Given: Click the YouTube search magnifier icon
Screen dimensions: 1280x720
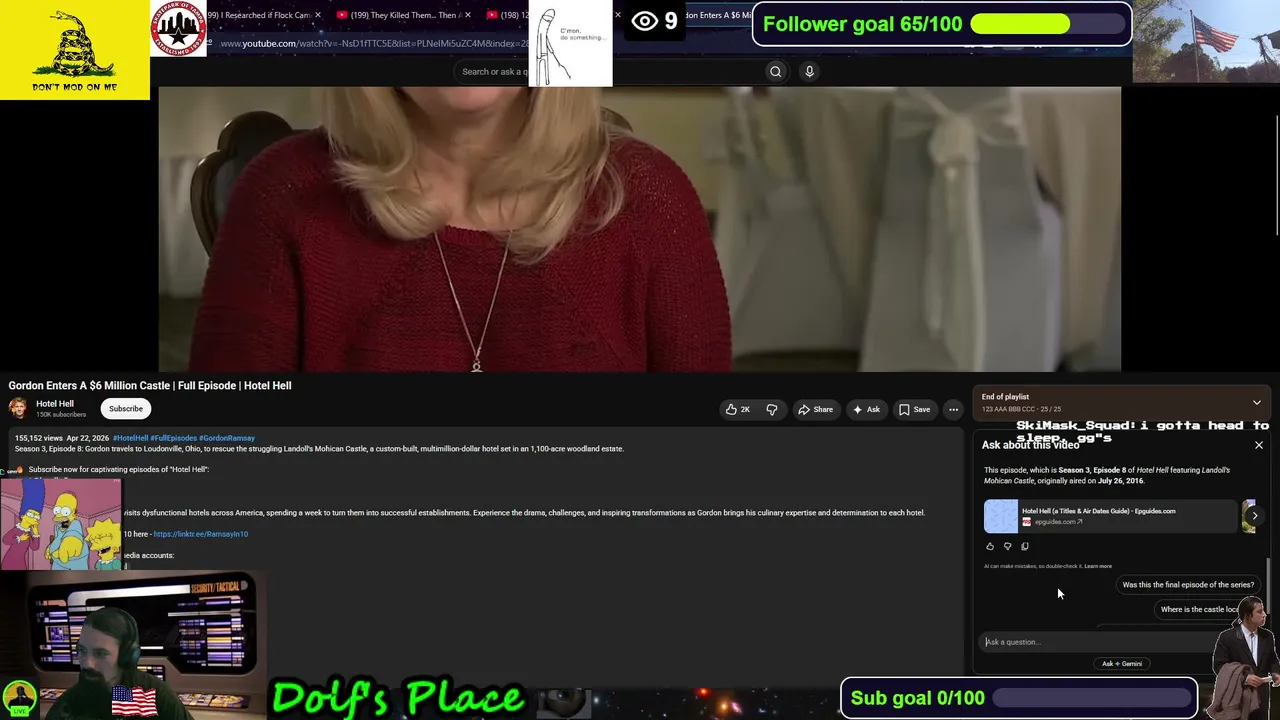Looking at the screenshot, I should click(x=775, y=71).
